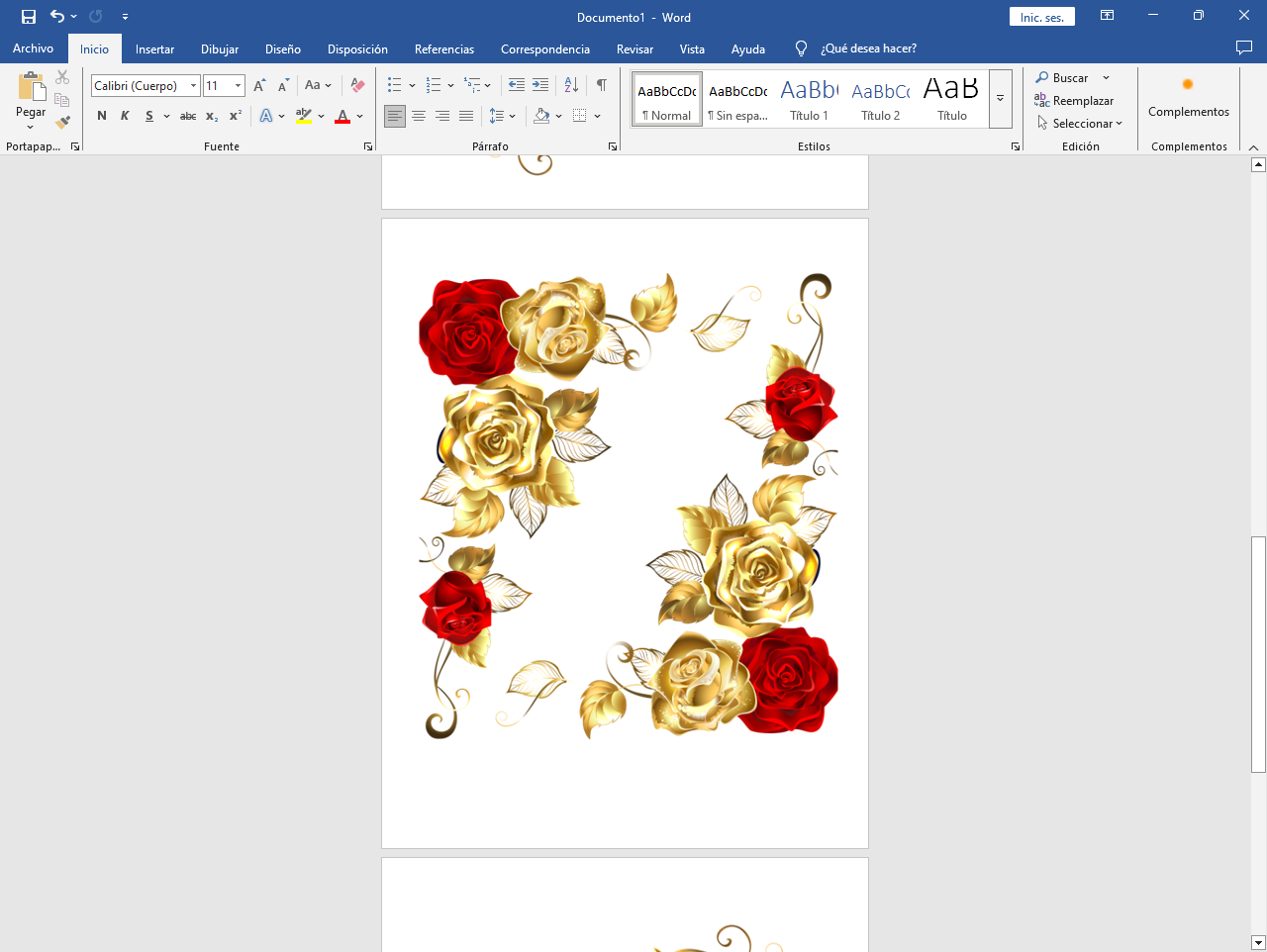1267x952 pixels.
Task: Switch to the Insertar tab
Action: point(154,48)
